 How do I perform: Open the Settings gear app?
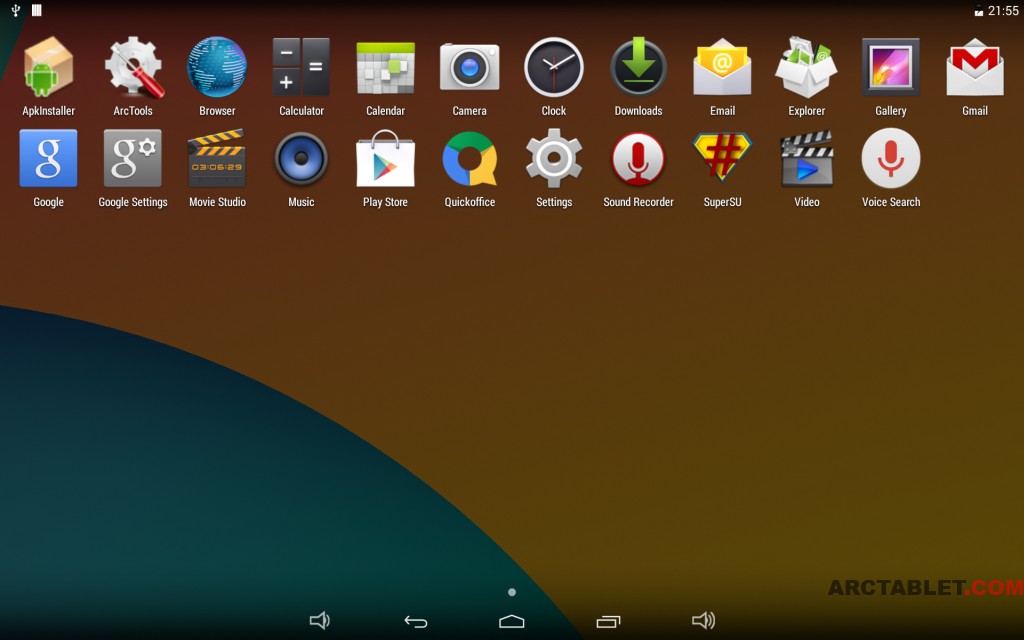coord(554,159)
